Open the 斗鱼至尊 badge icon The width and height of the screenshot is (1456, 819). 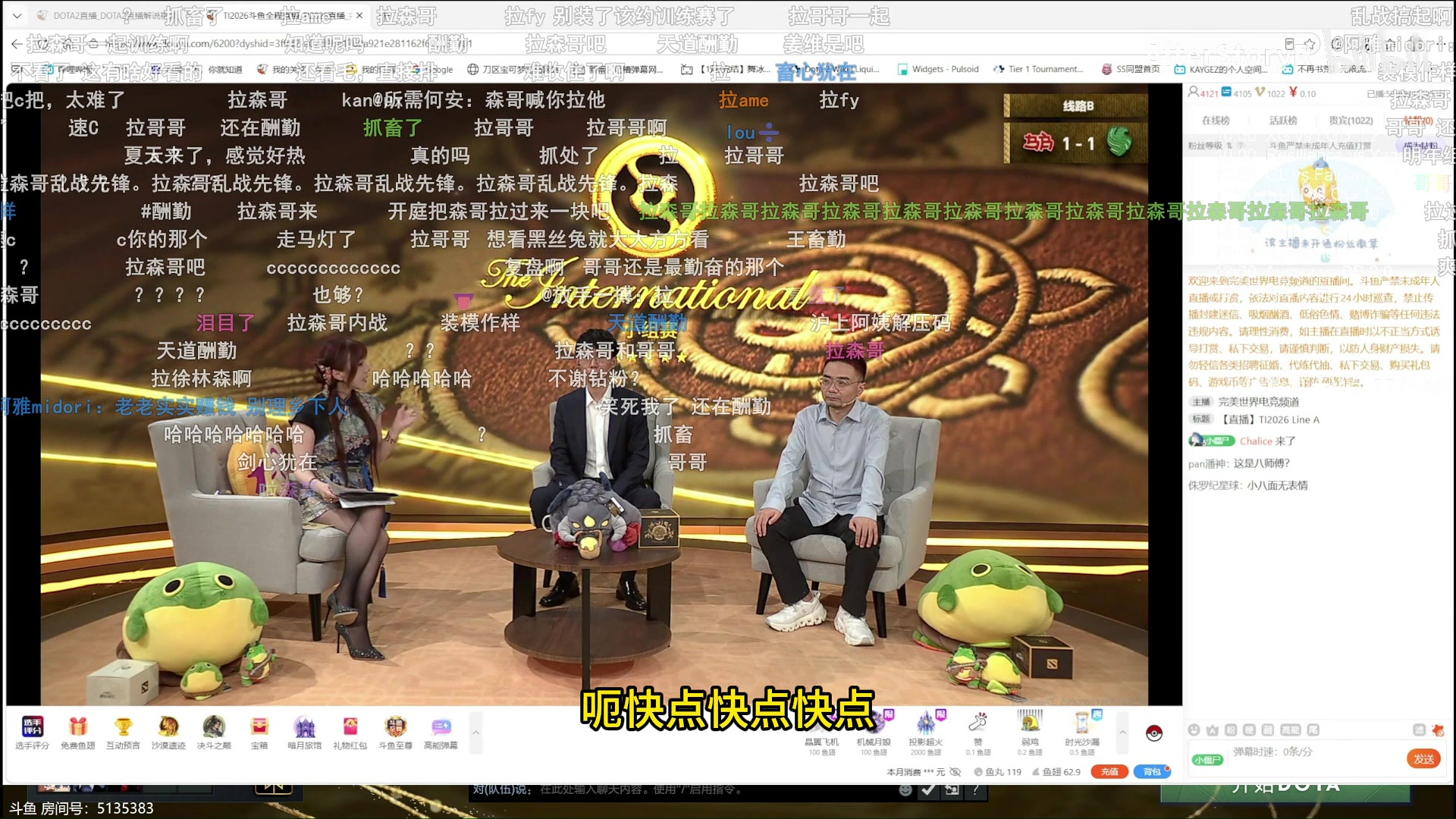pyautogui.click(x=395, y=733)
